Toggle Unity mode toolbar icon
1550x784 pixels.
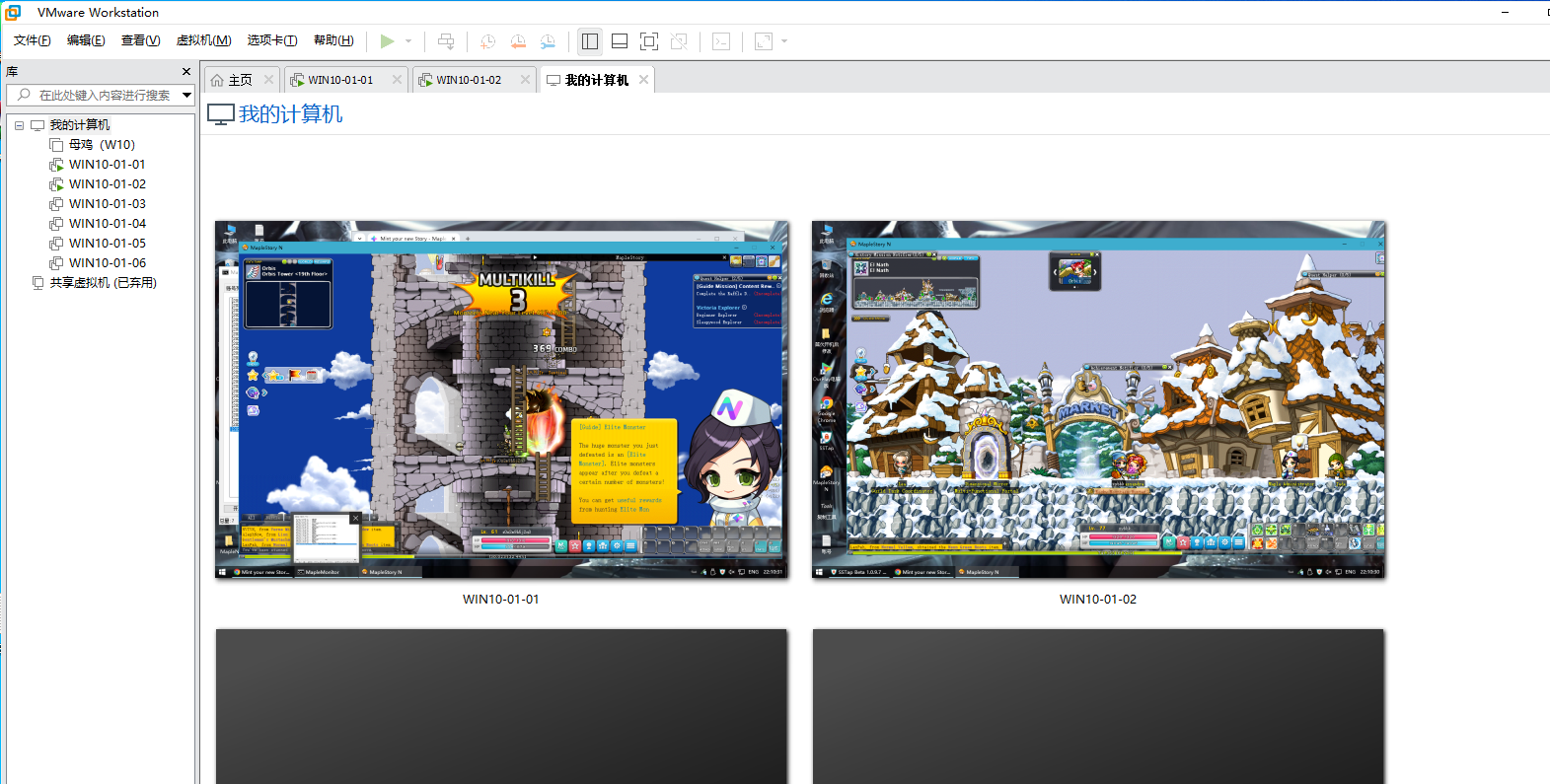pyautogui.click(x=679, y=41)
